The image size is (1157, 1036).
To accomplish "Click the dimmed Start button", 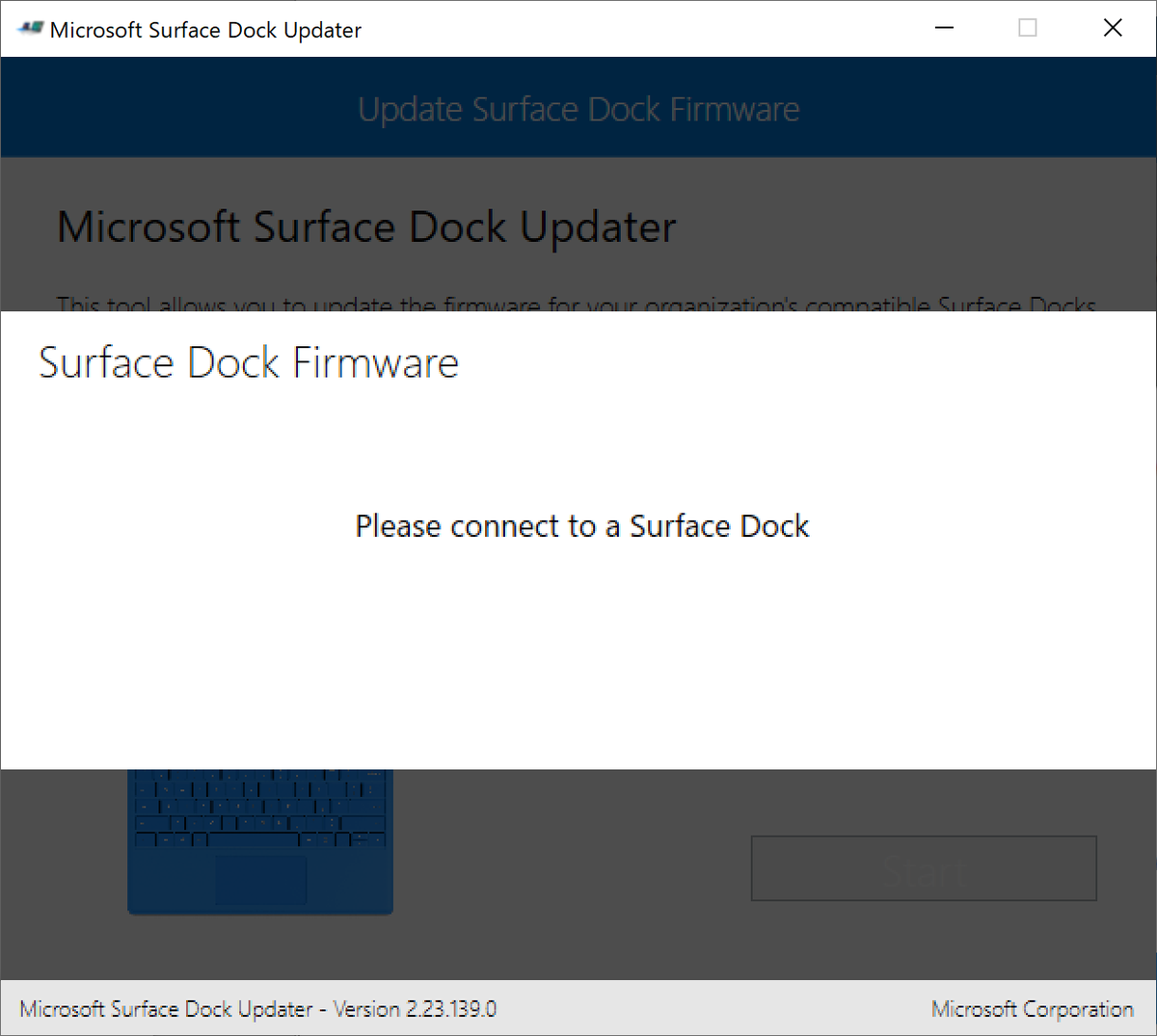I will [x=924, y=868].
